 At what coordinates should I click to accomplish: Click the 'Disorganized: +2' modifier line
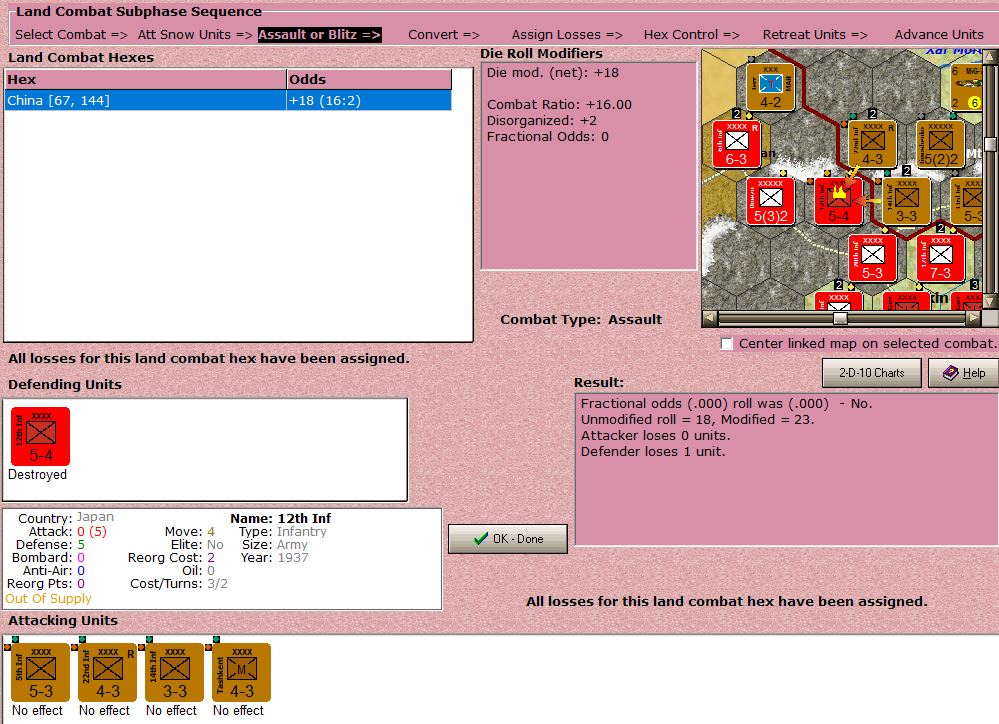pos(542,120)
